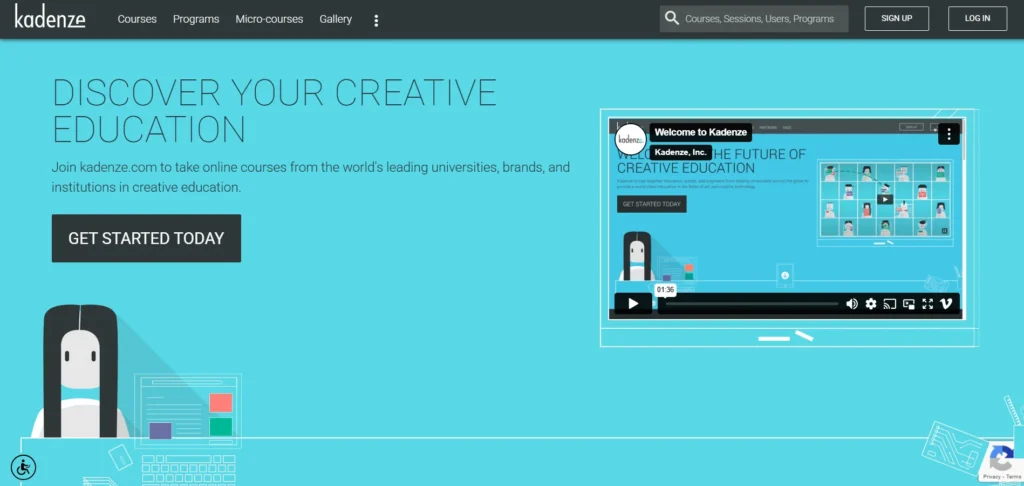
Task: Play the Welcome to Kadenze video
Action: 632,304
